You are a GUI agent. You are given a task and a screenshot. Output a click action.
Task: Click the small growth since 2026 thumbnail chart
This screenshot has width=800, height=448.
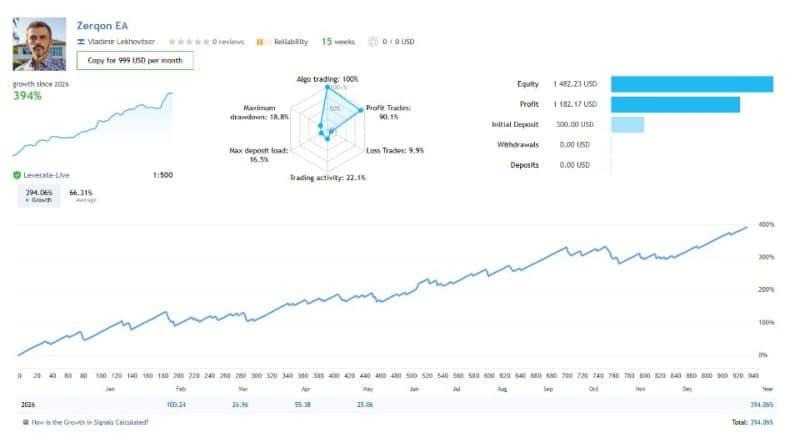[93, 124]
